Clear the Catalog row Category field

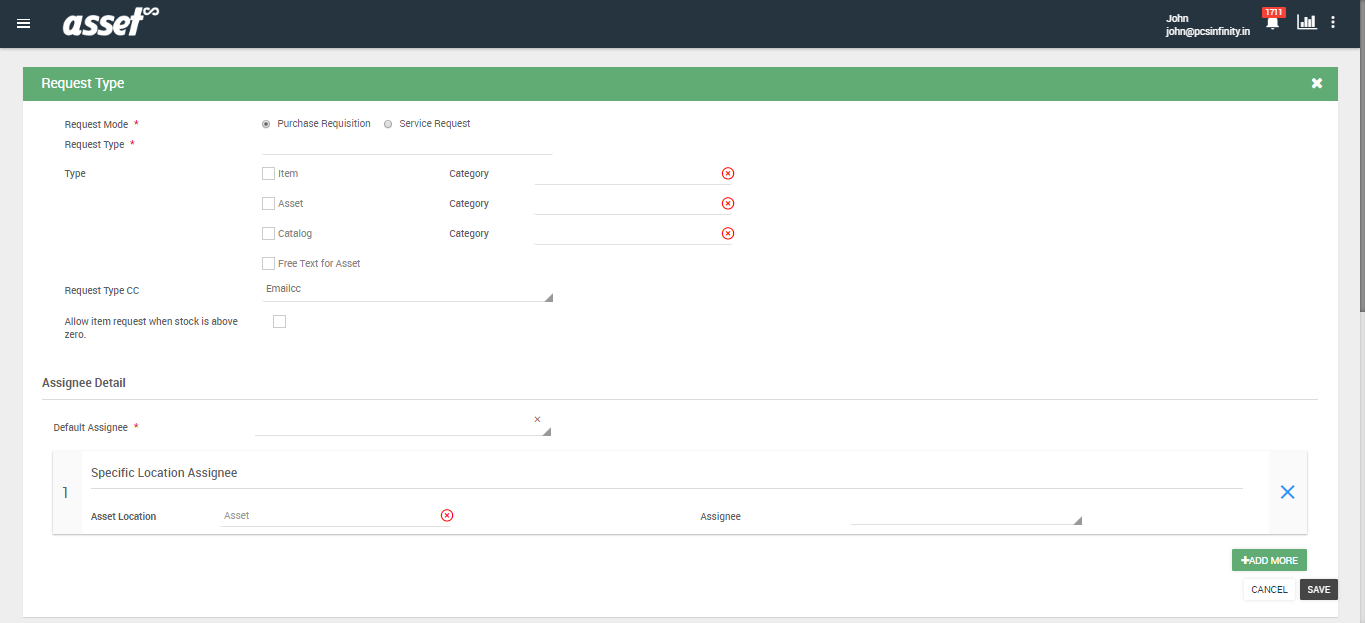[728, 233]
